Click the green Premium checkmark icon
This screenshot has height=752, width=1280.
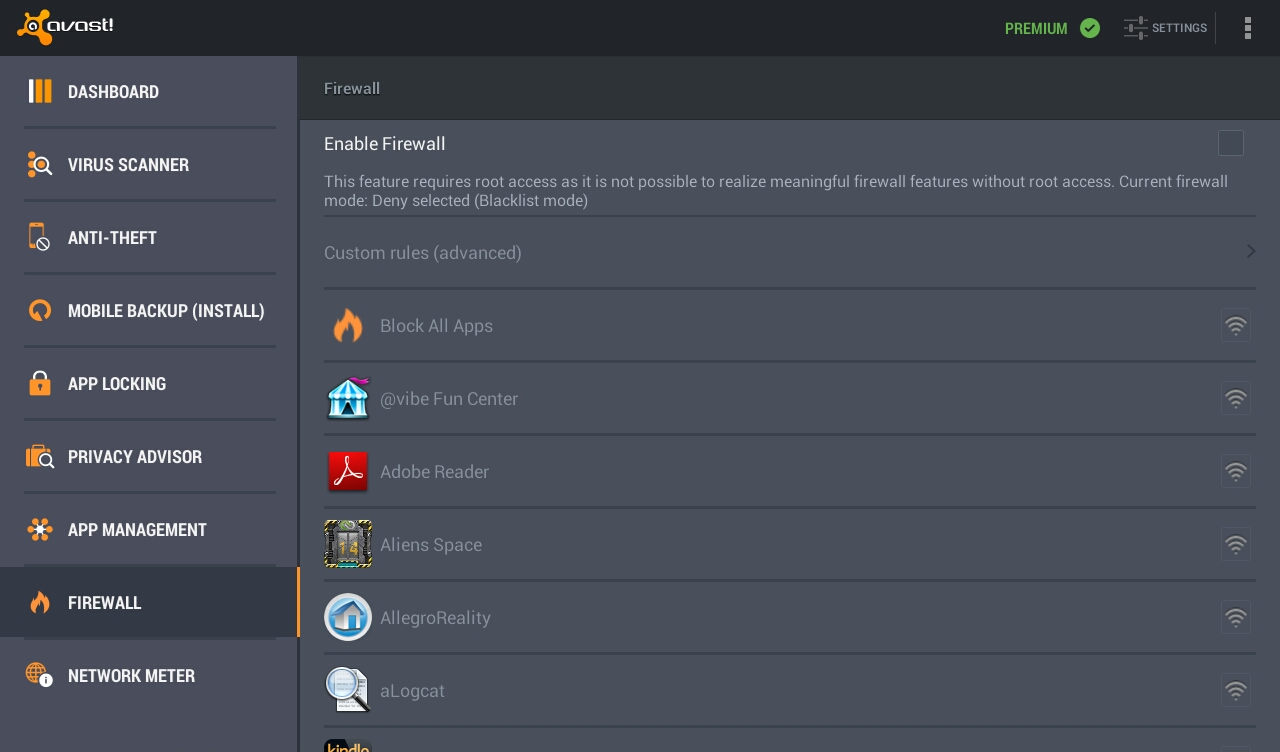[1090, 28]
